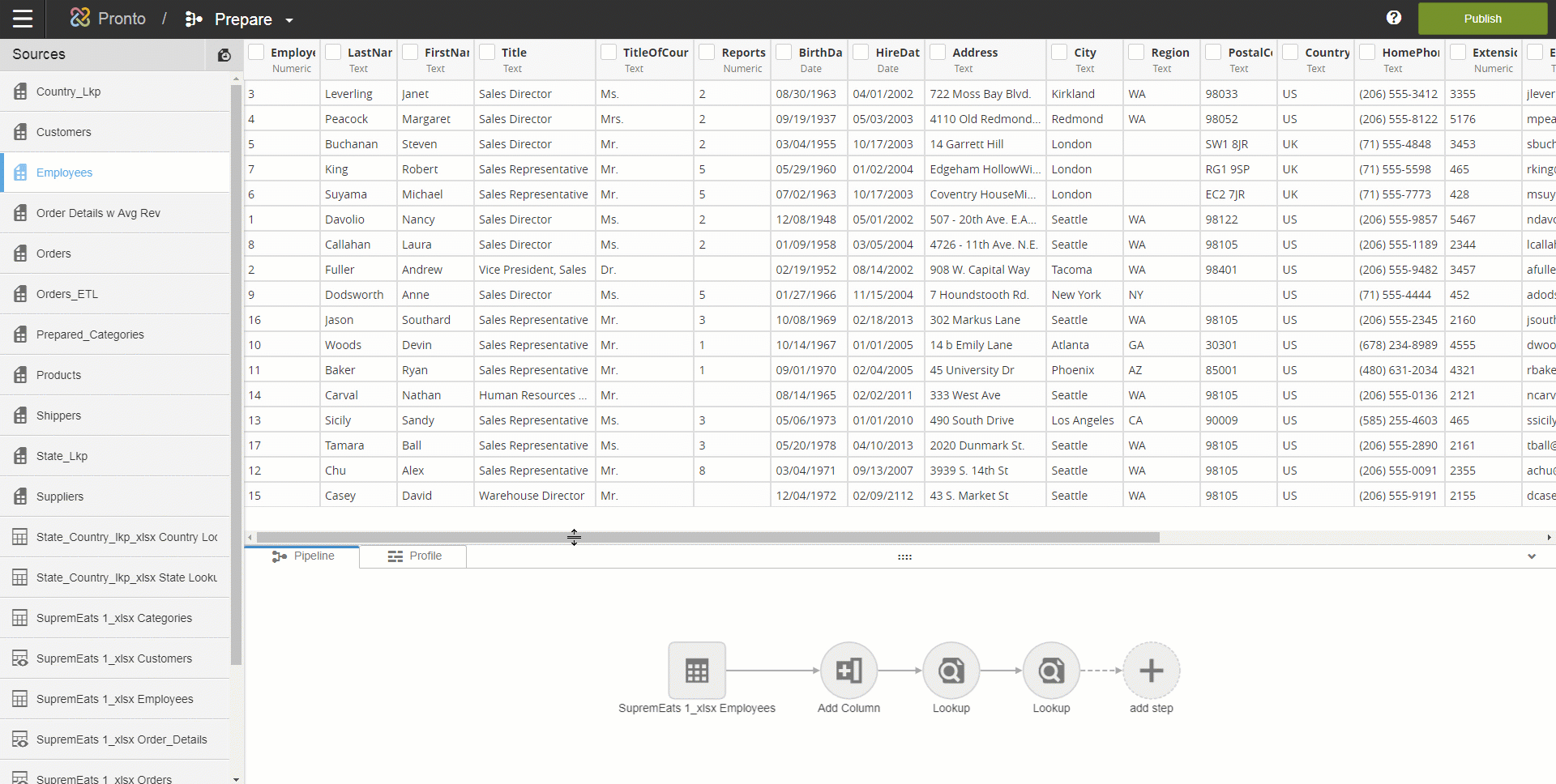This screenshot has height=784, width=1556.
Task: Check the Title column checkbox
Action: [487, 52]
